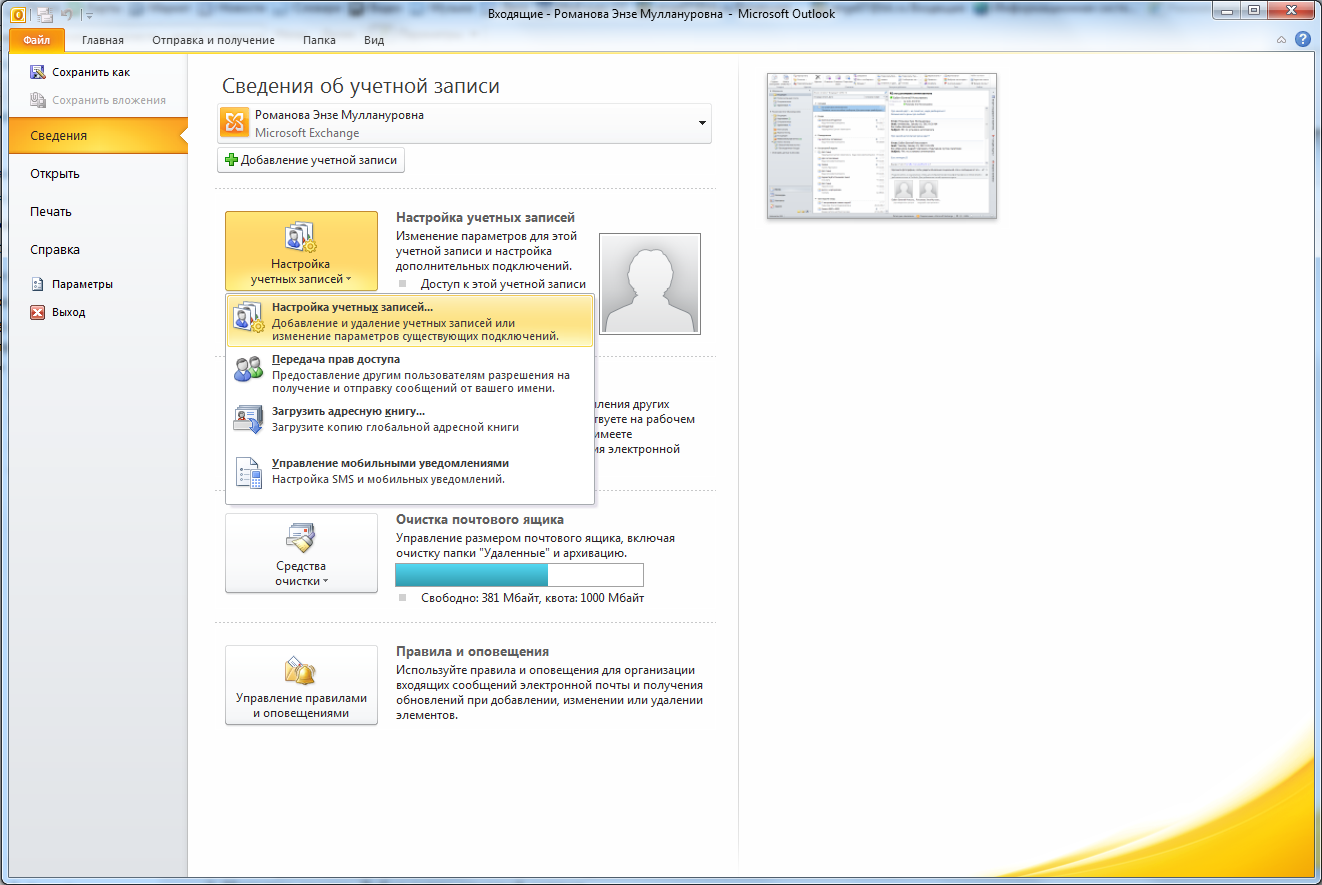The image size is (1322, 885).
Task: Click the Outlook application icon in title bar
Action: pyautogui.click(x=17, y=14)
